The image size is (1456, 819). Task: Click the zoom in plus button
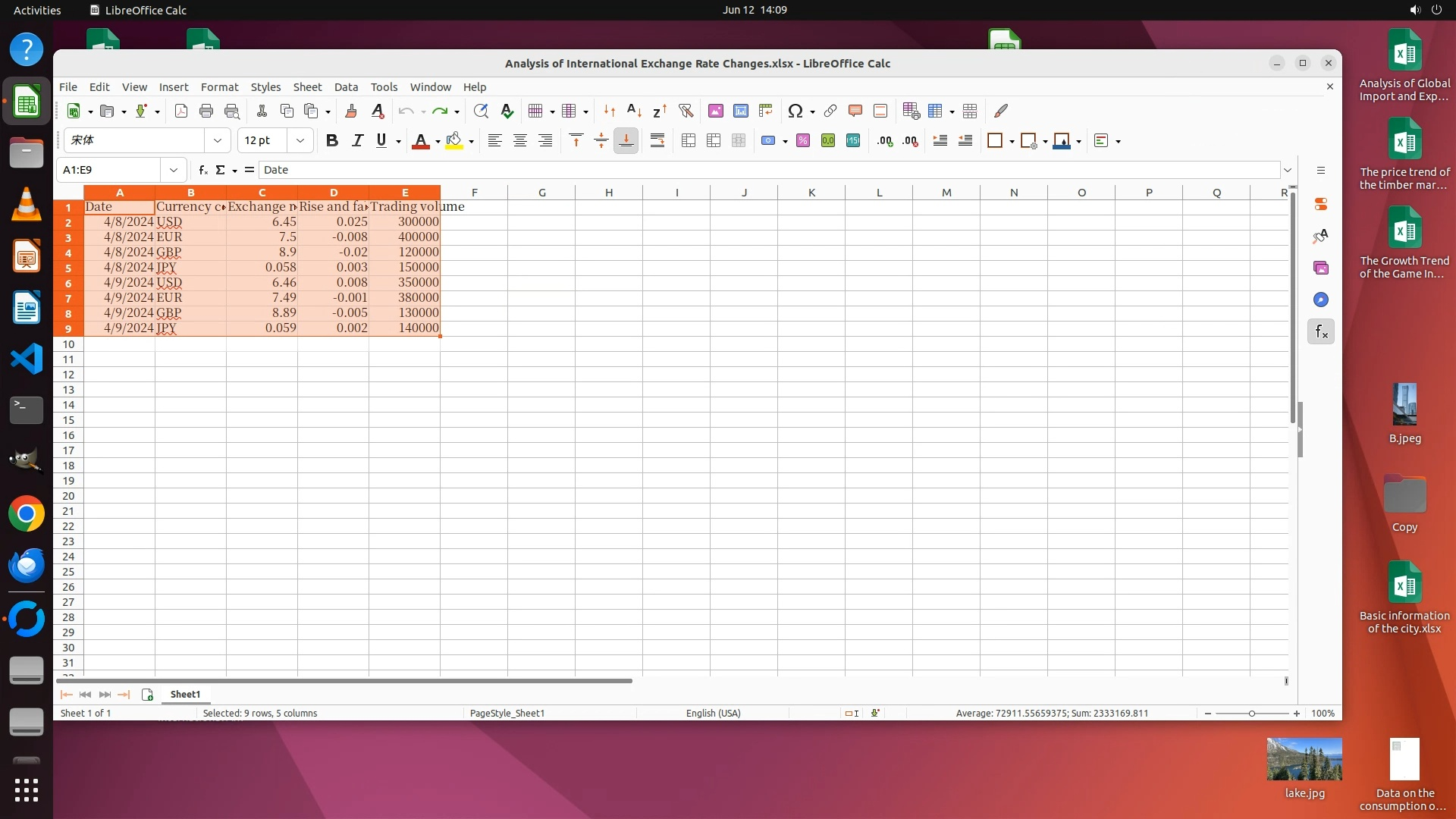click(1297, 714)
